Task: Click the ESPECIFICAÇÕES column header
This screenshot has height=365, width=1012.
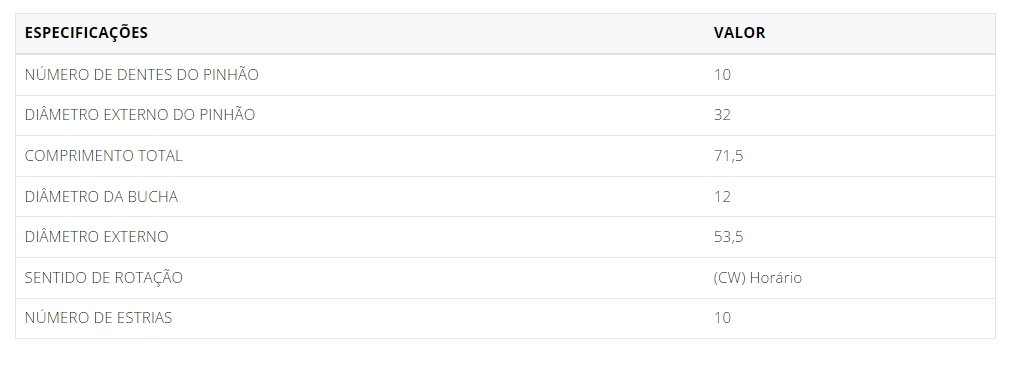Action: coord(86,33)
